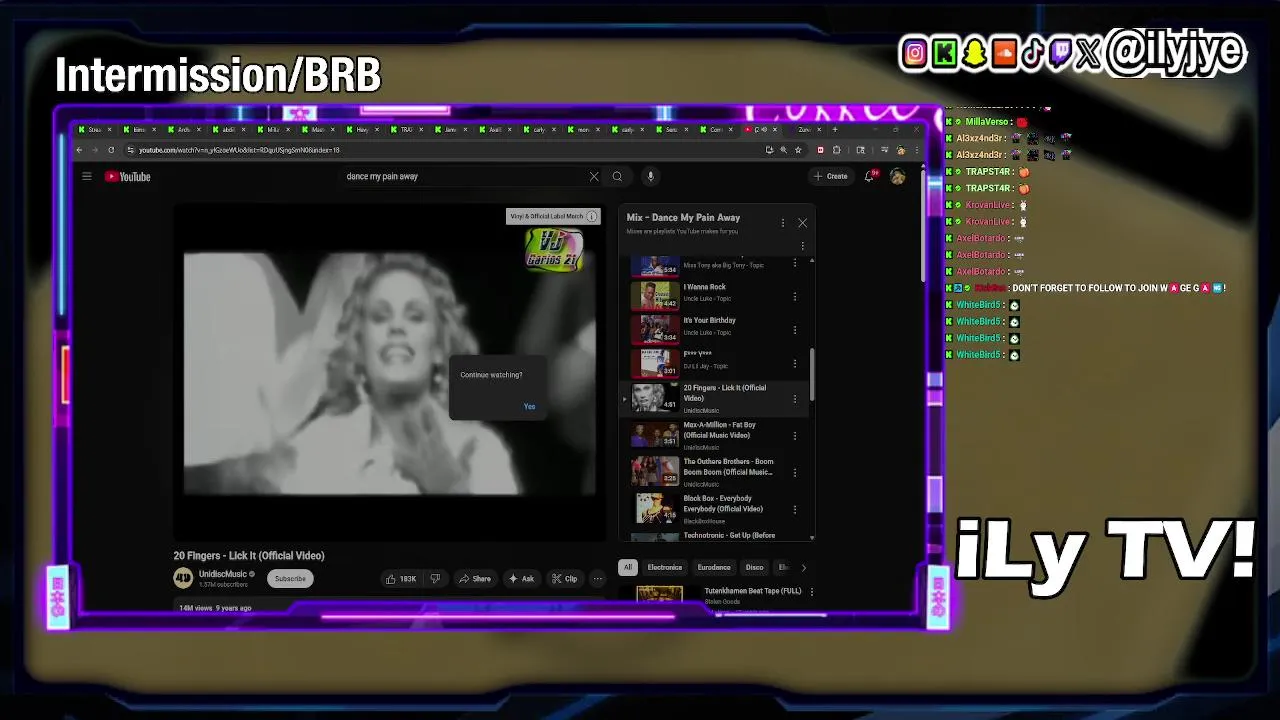Click the magnifier search button

(x=618, y=177)
